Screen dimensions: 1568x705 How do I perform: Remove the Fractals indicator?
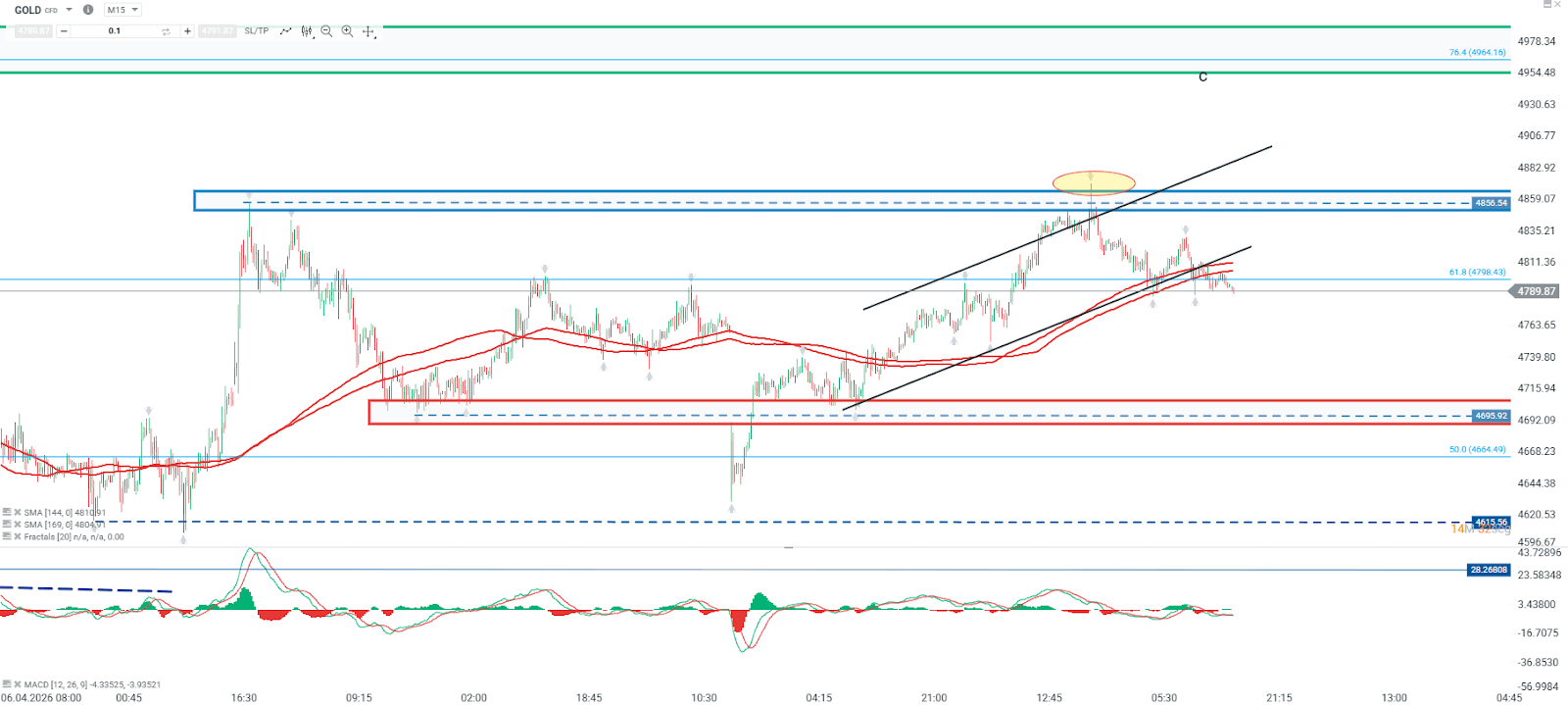click(x=18, y=536)
